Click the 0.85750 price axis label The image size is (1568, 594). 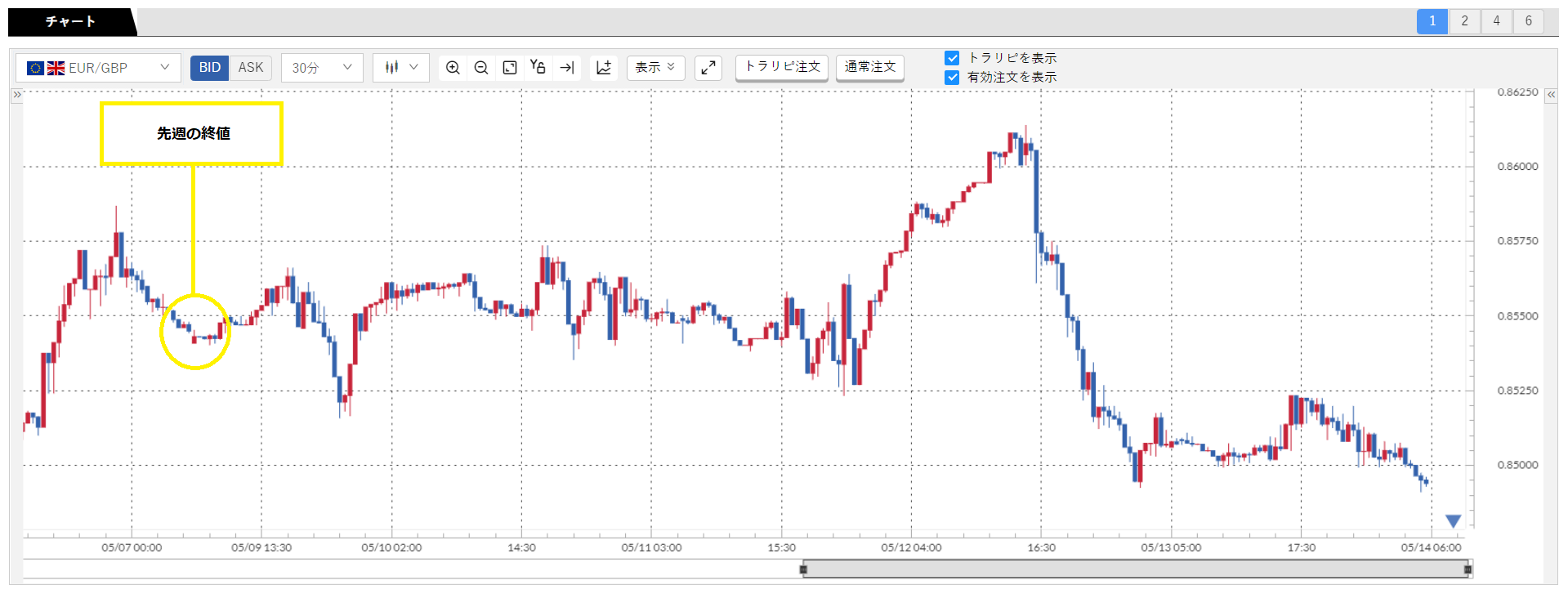(x=1517, y=241)
